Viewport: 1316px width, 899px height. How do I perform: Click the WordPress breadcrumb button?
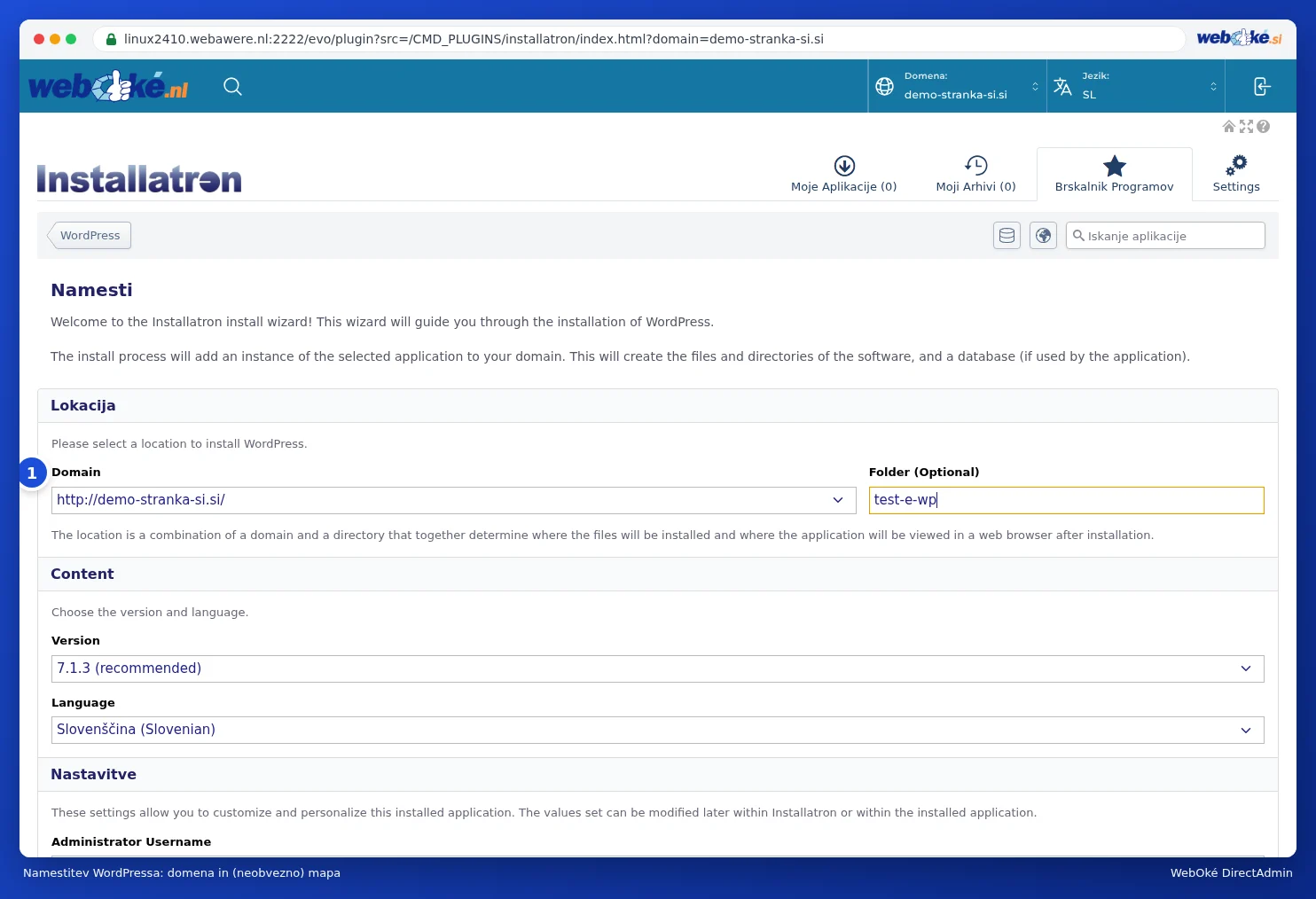[90, 236]
